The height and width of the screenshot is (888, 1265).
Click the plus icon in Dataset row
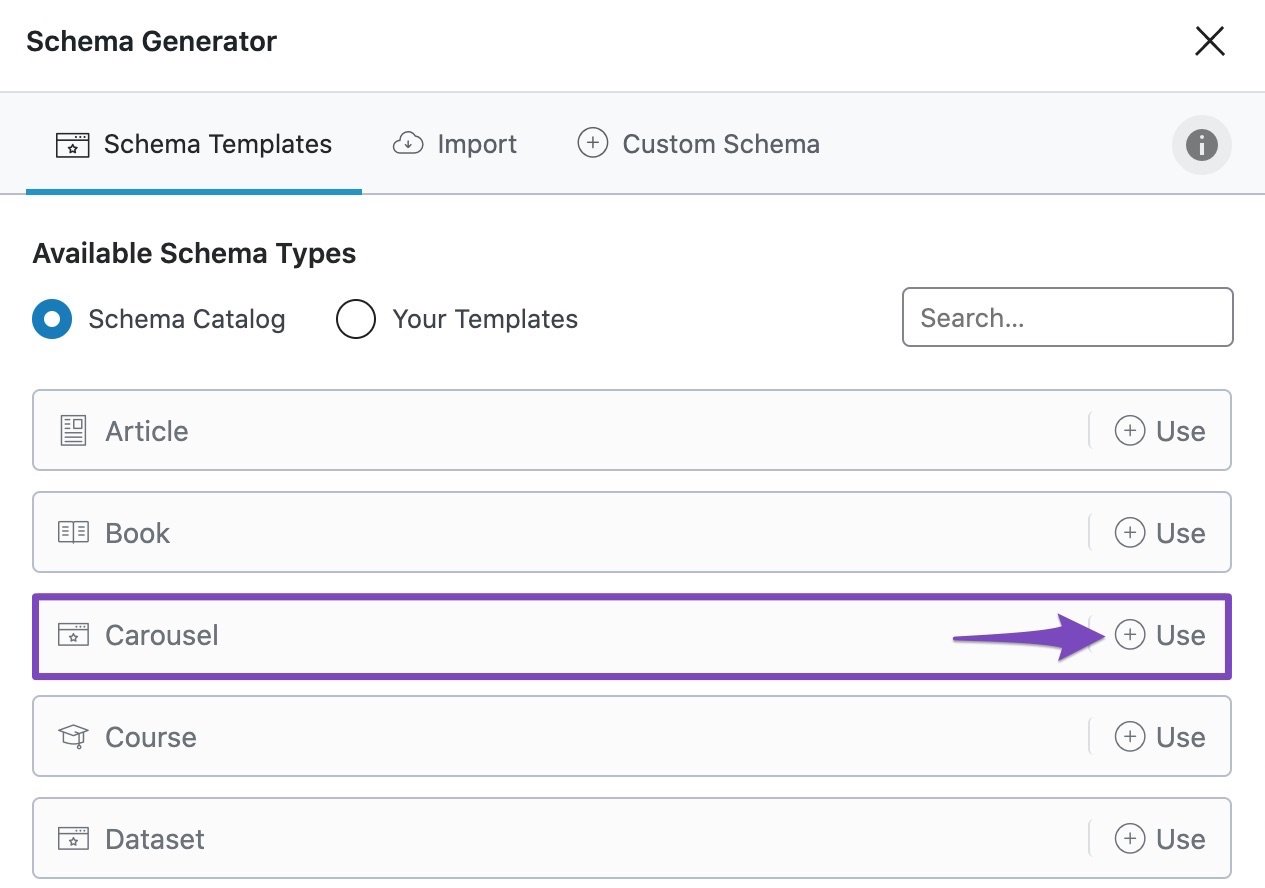[1130, 839]
